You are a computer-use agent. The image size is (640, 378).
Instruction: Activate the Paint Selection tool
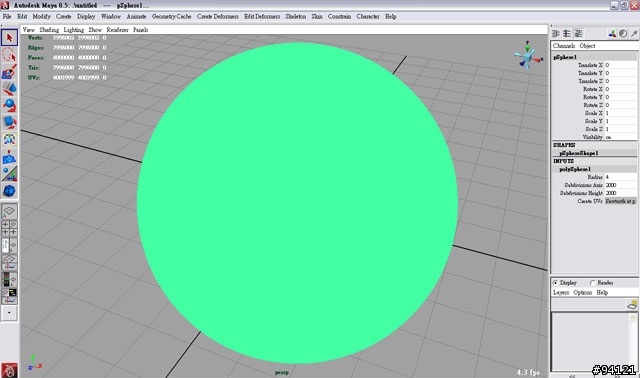[9, 72]
